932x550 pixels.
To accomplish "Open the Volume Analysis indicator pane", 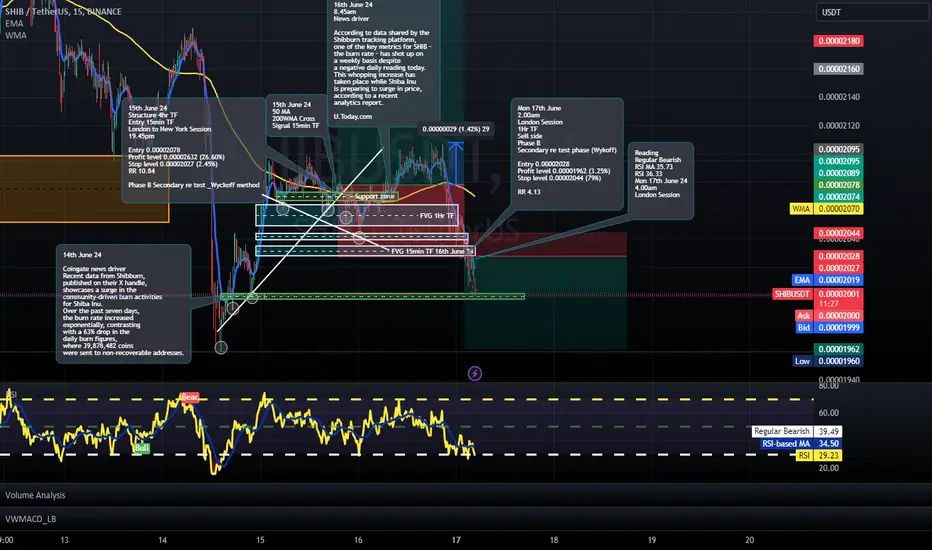I will pos(35,495).
